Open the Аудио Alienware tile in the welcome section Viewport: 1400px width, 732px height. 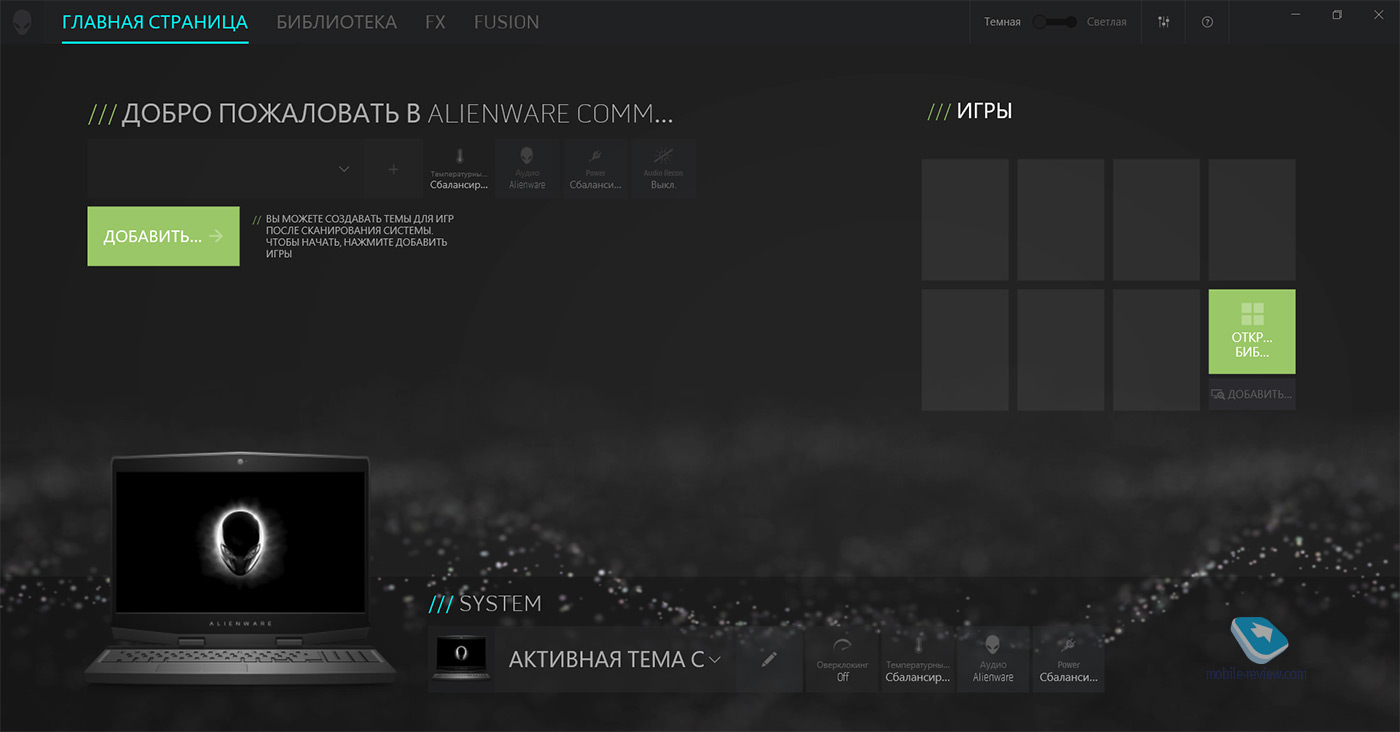527,169
